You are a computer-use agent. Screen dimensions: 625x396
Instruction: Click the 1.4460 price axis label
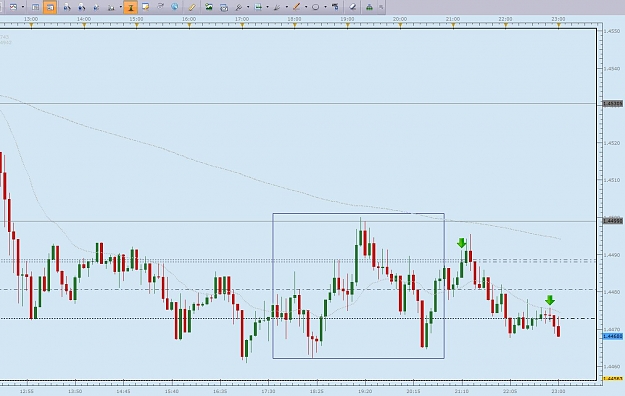tap(612, 366)
